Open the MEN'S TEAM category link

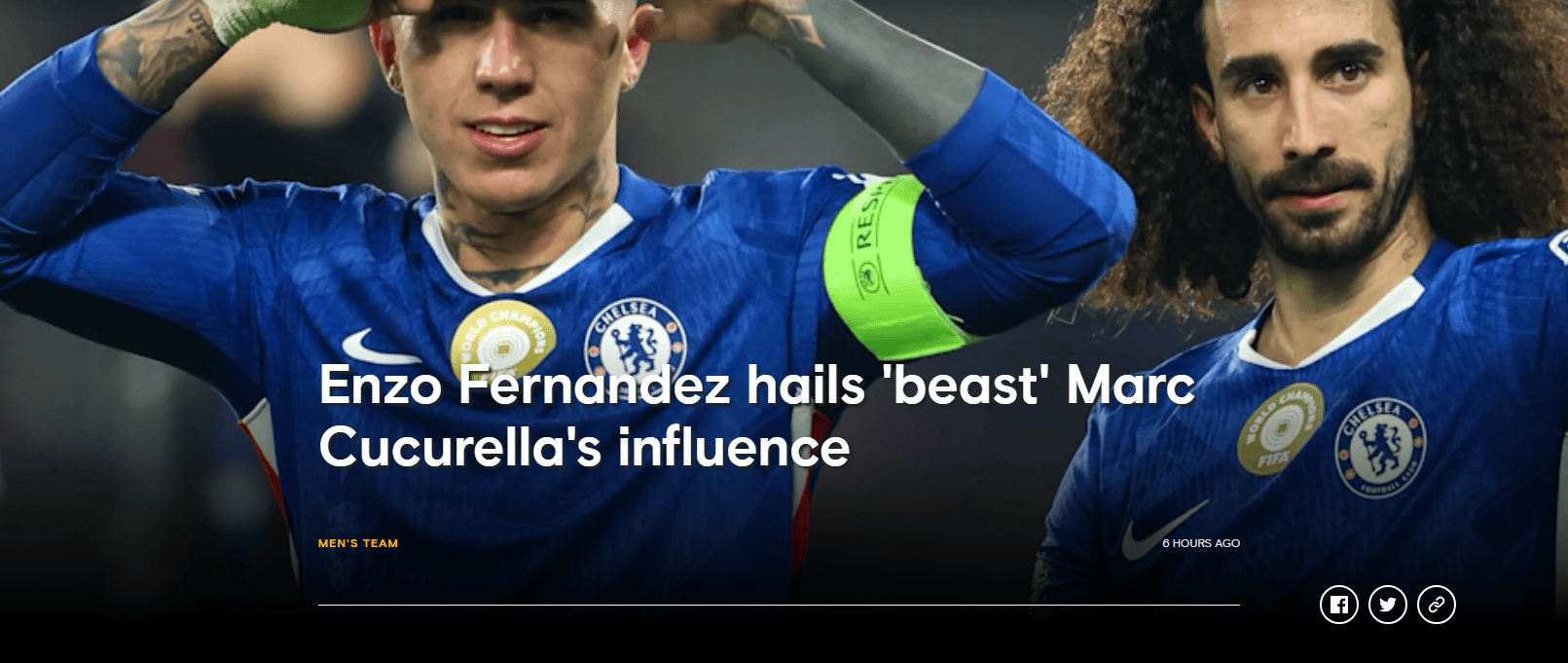tap(358, 543)
